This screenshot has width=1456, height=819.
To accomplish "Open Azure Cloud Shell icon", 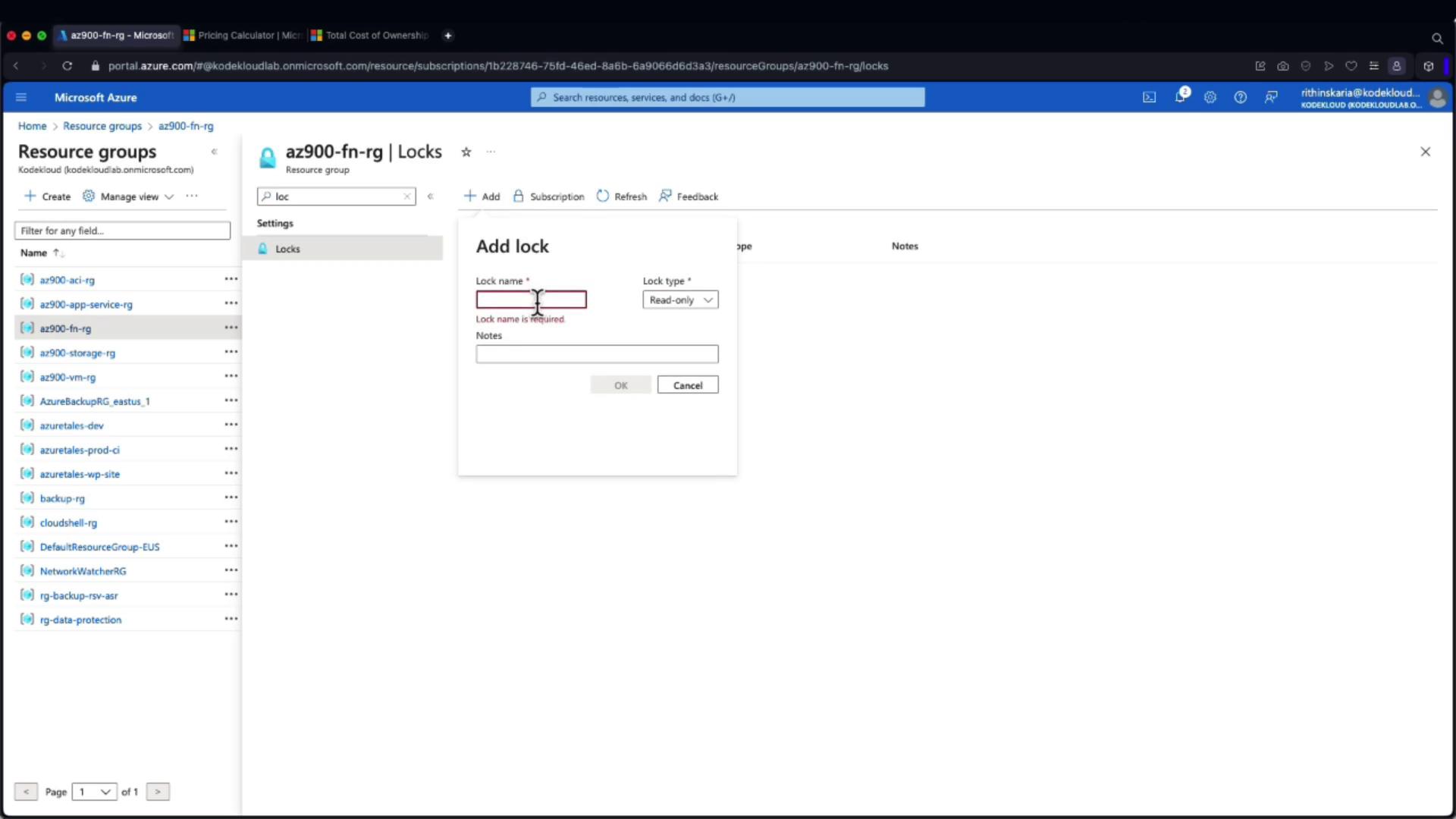I will click(1150, 97).
